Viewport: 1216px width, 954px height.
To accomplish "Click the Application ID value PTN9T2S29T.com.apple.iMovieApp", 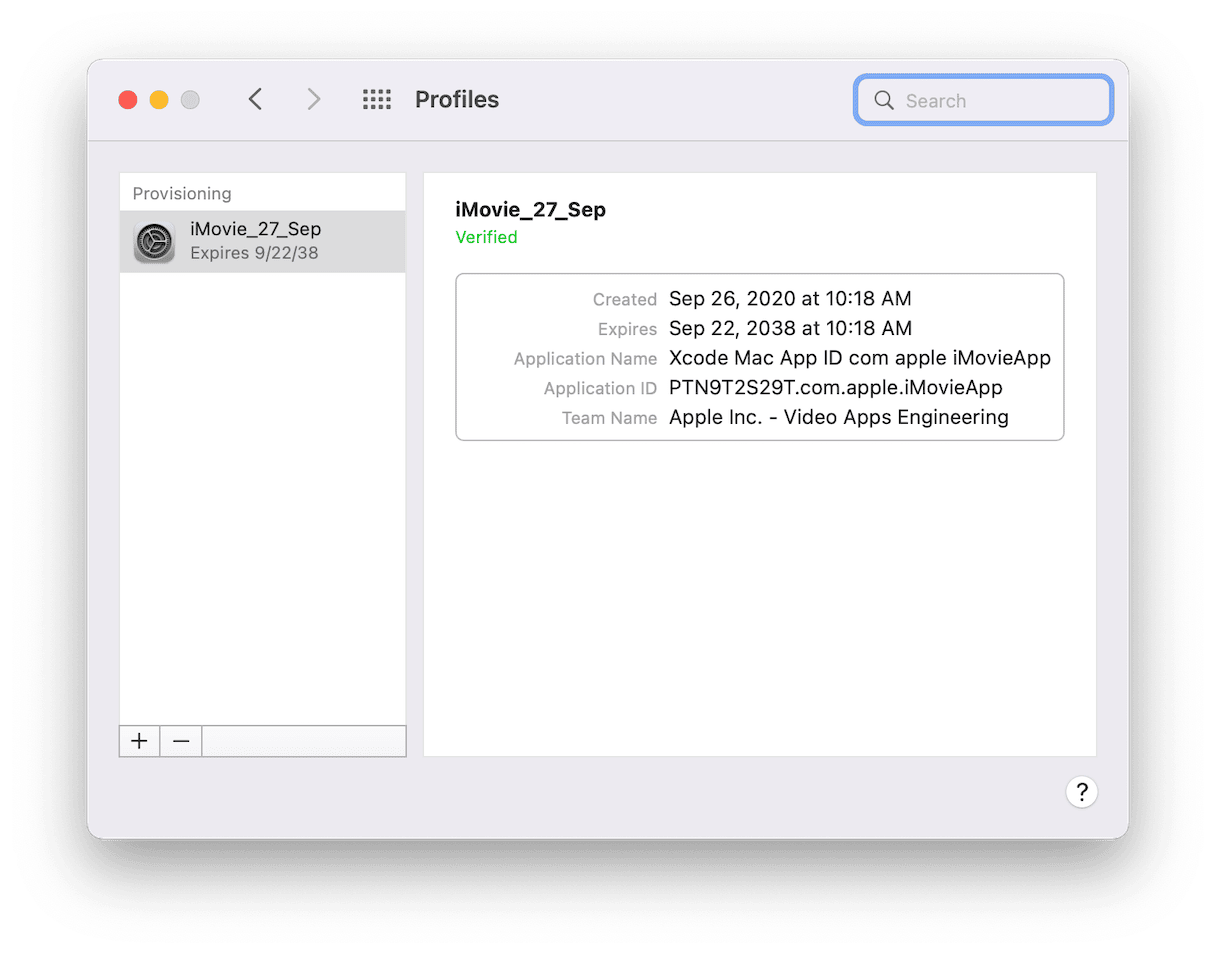I will coord(835,388).
